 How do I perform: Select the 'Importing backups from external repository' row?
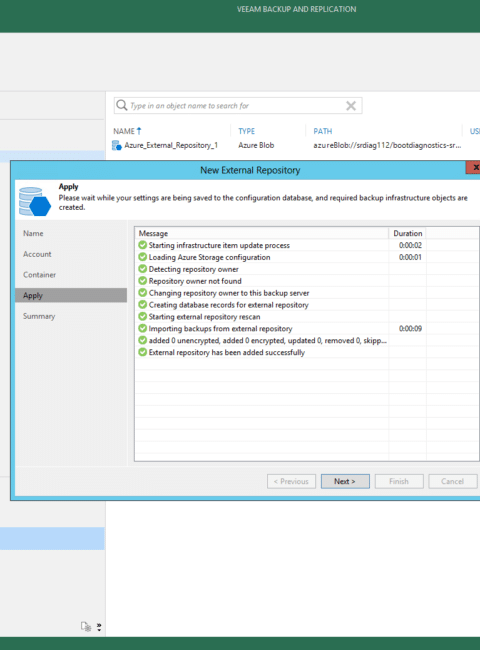307,328
